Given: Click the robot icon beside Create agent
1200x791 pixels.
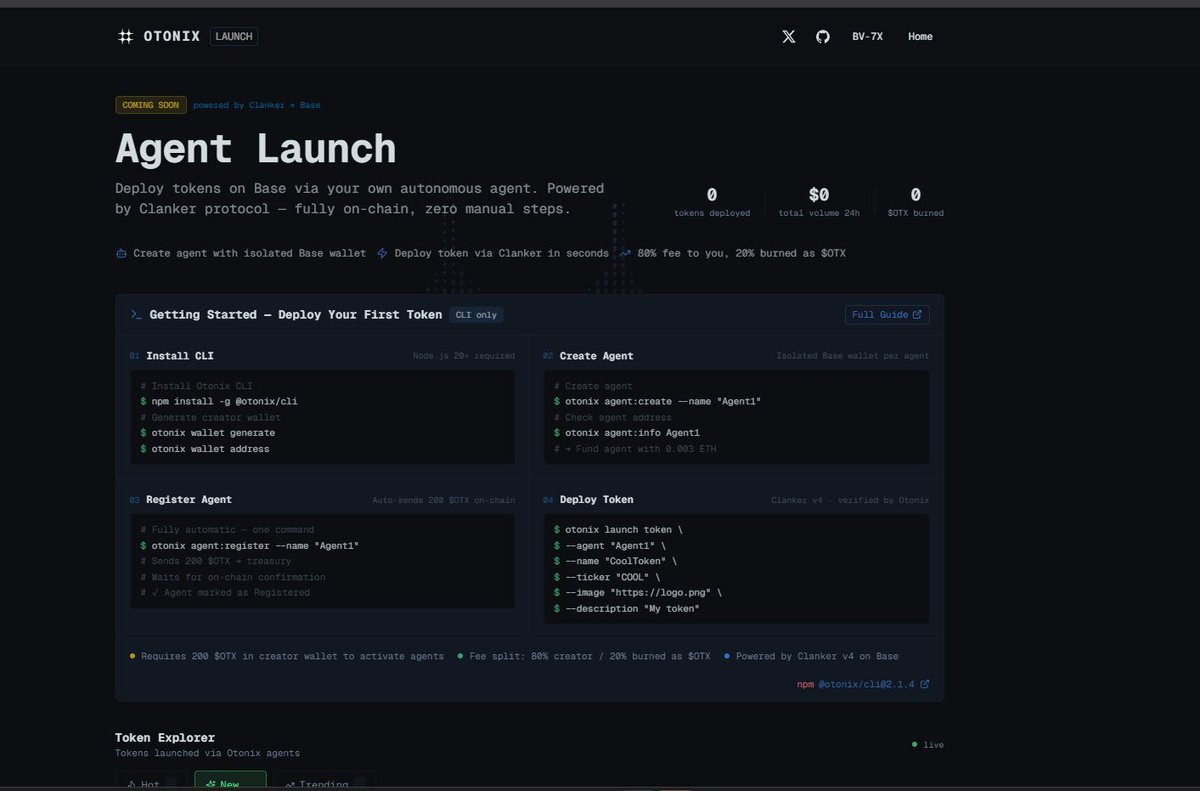Looking at the screenshot, I should coord(121,254).
